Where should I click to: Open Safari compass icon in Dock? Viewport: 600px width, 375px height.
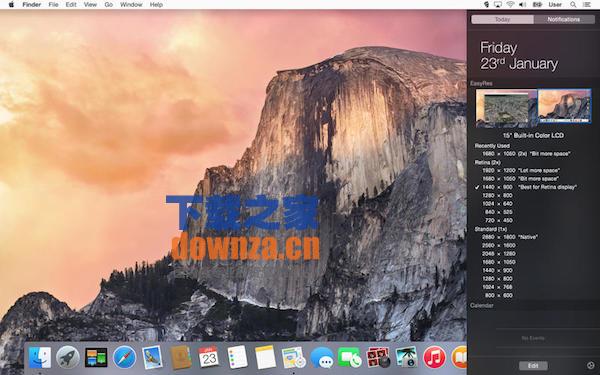pyautogui.click(x=124, y=357)
